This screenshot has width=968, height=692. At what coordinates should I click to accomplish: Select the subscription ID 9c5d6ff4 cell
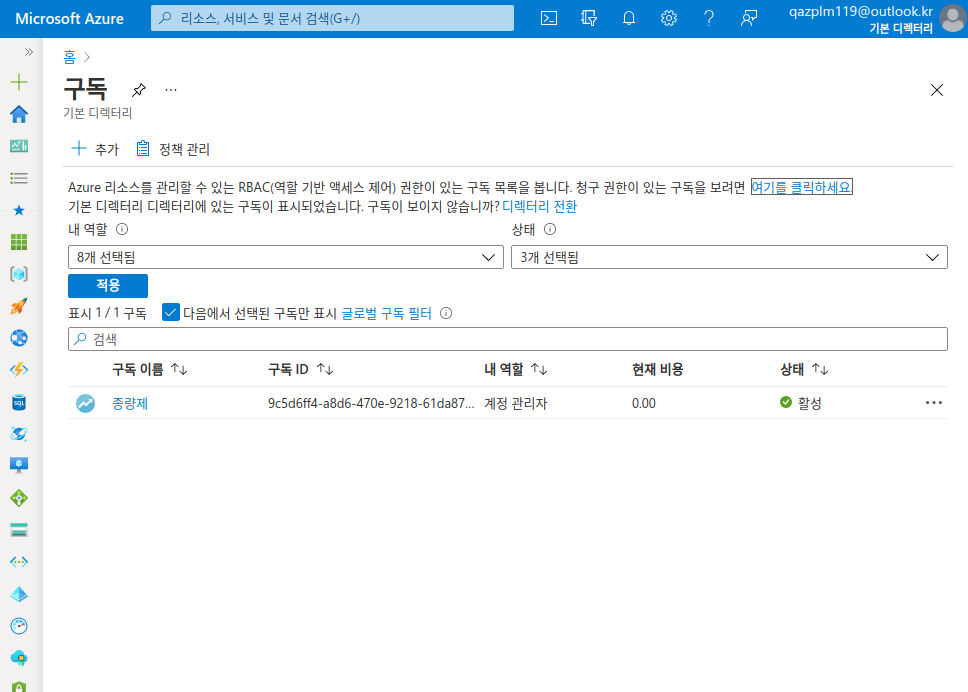point(371,403)
